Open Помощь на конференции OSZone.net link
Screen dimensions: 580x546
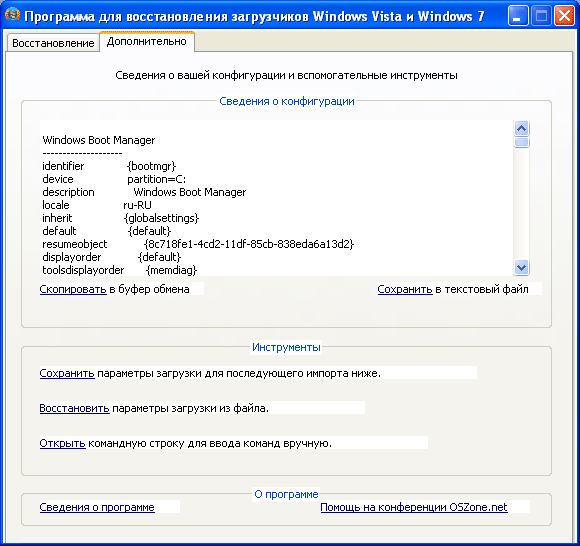414,507
